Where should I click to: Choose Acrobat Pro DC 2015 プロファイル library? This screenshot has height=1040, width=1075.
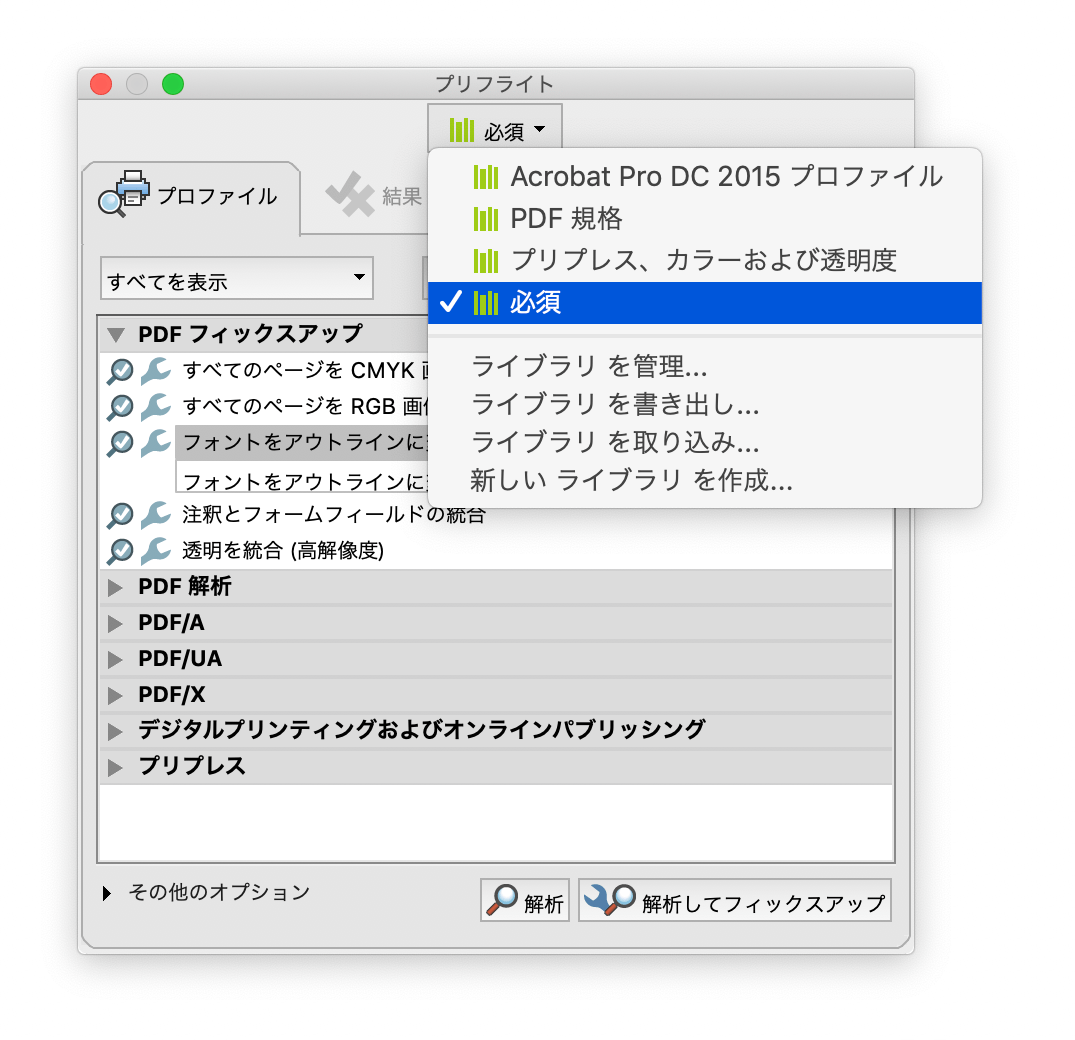[x=705, y=177]
